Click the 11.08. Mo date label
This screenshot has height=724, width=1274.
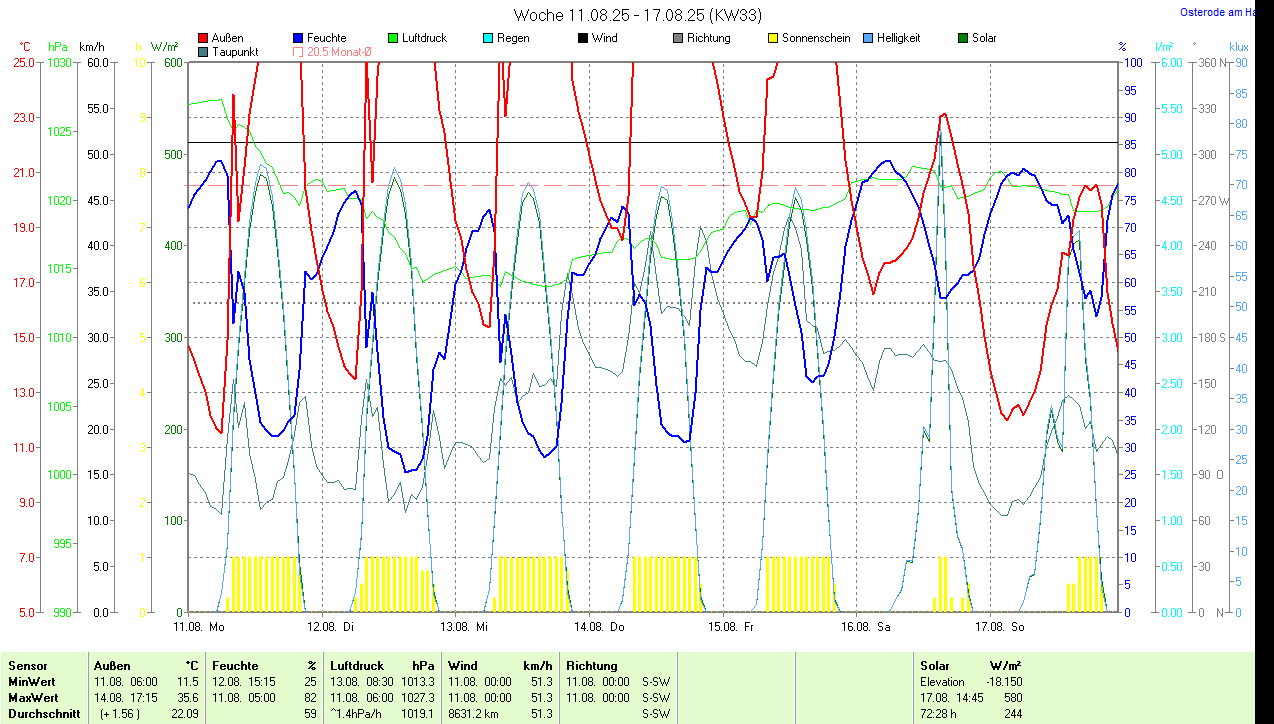coord(198,627)
